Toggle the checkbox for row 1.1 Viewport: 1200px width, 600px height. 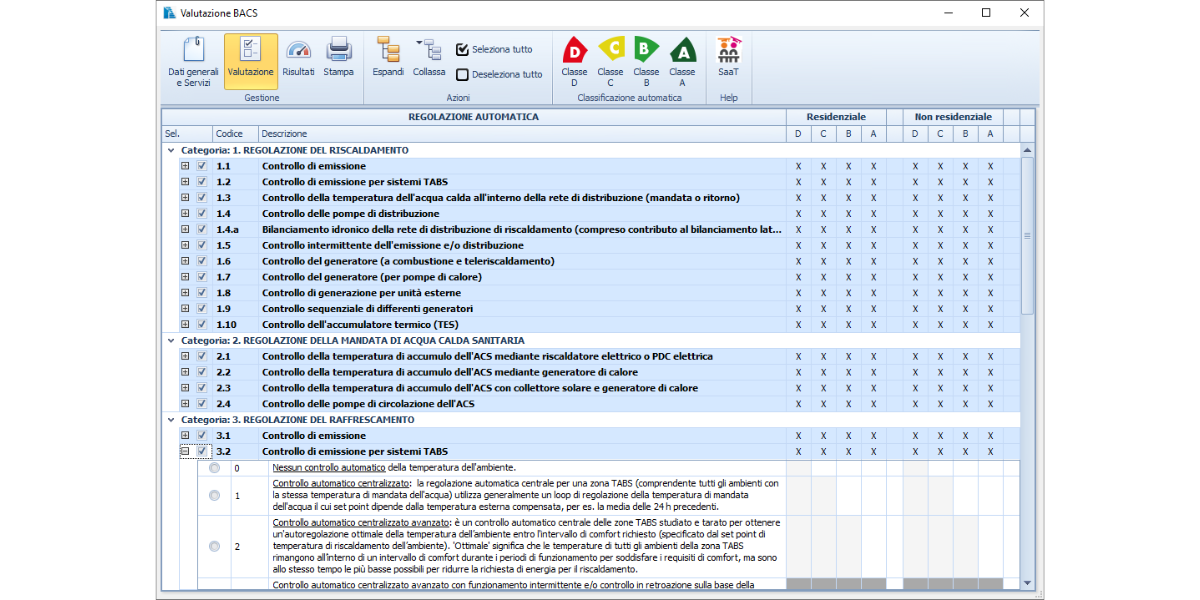[x=202, y=166]
